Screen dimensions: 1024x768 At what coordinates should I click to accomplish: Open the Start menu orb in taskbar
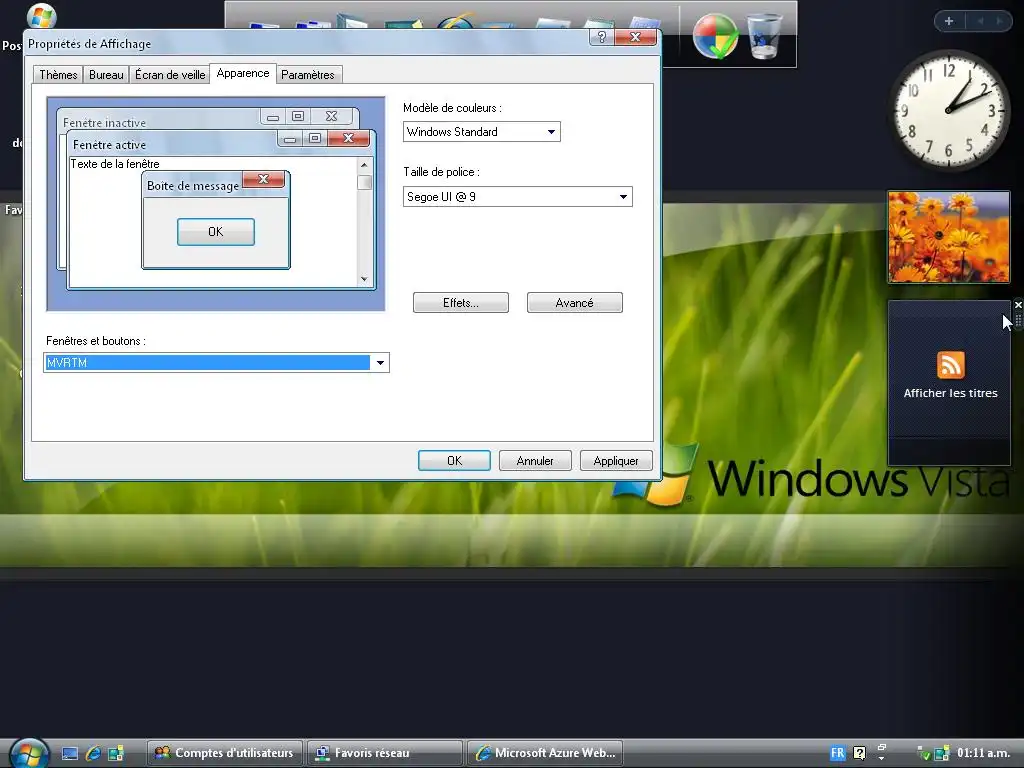pos(29,754)
